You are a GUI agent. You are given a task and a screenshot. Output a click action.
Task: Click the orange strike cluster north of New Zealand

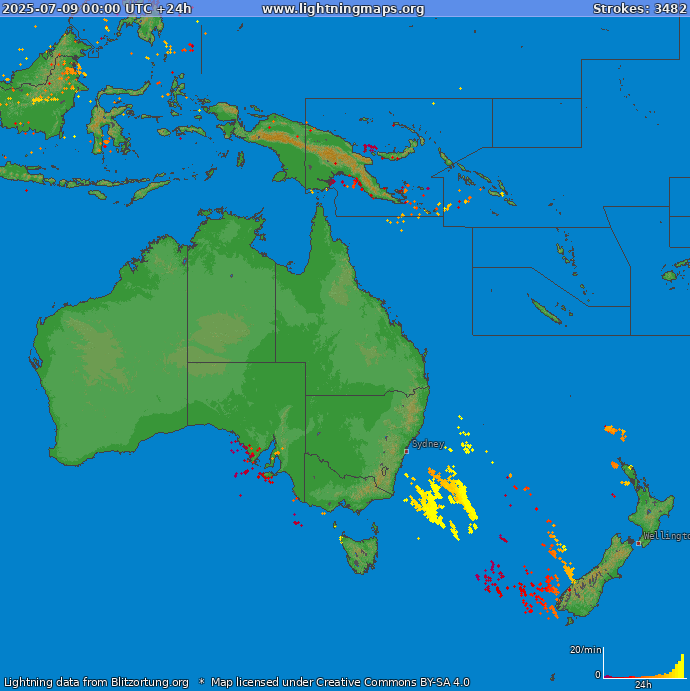pyautogui.click(x=614, y=431)
